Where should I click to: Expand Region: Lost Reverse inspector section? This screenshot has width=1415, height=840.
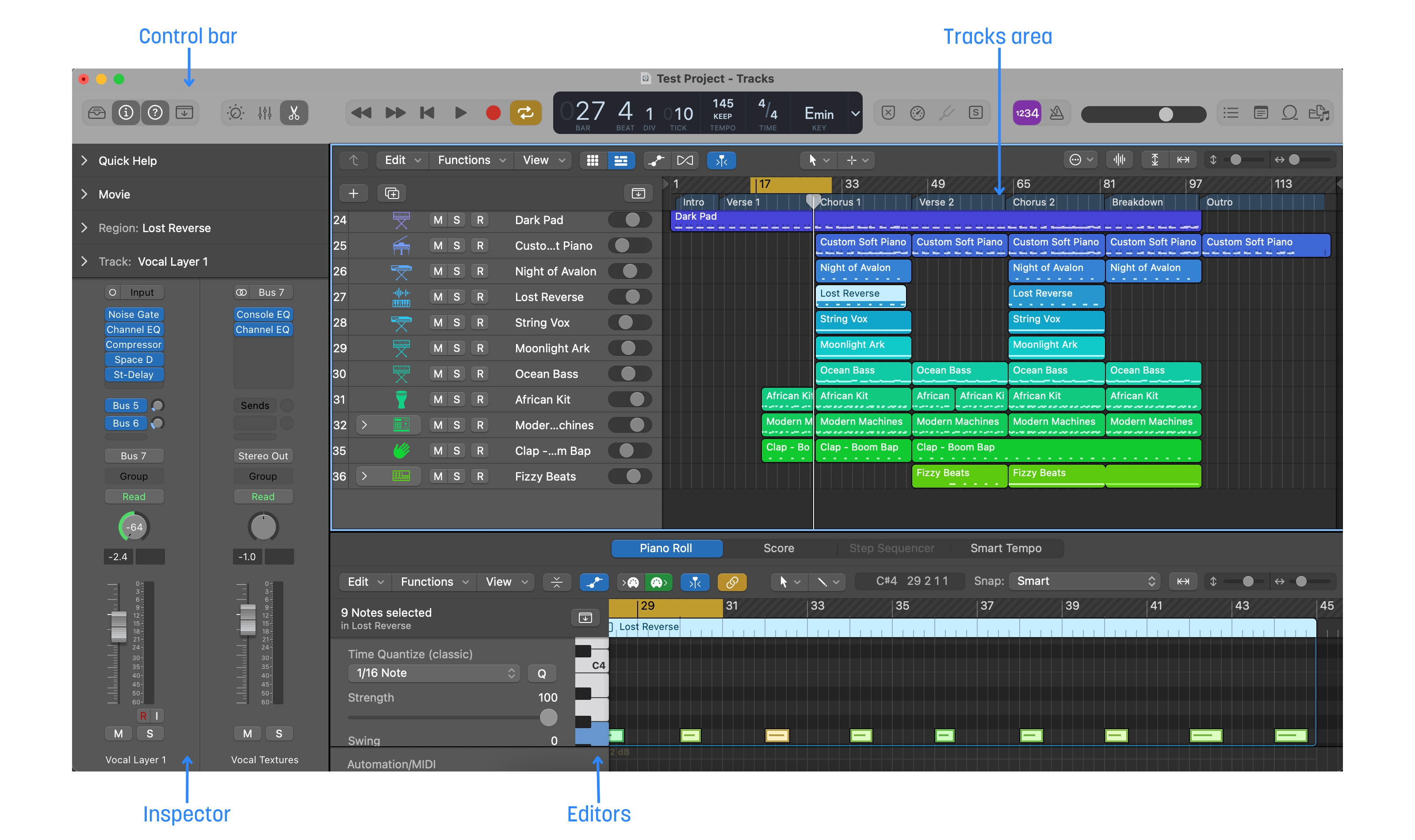coord(84,228)
